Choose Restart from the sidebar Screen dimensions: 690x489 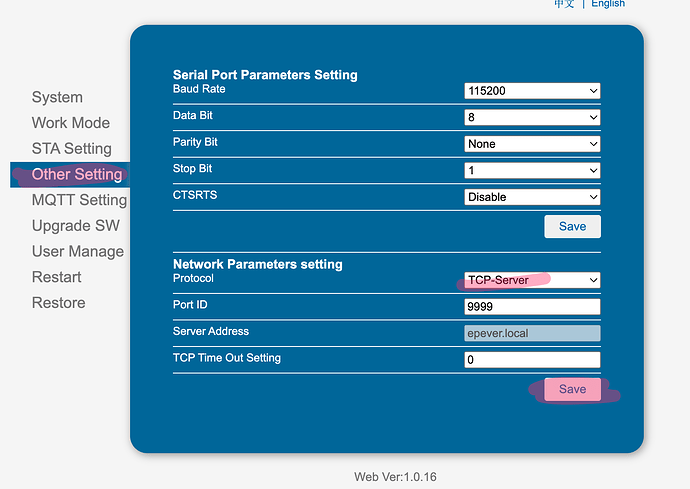tap(57, 277)
